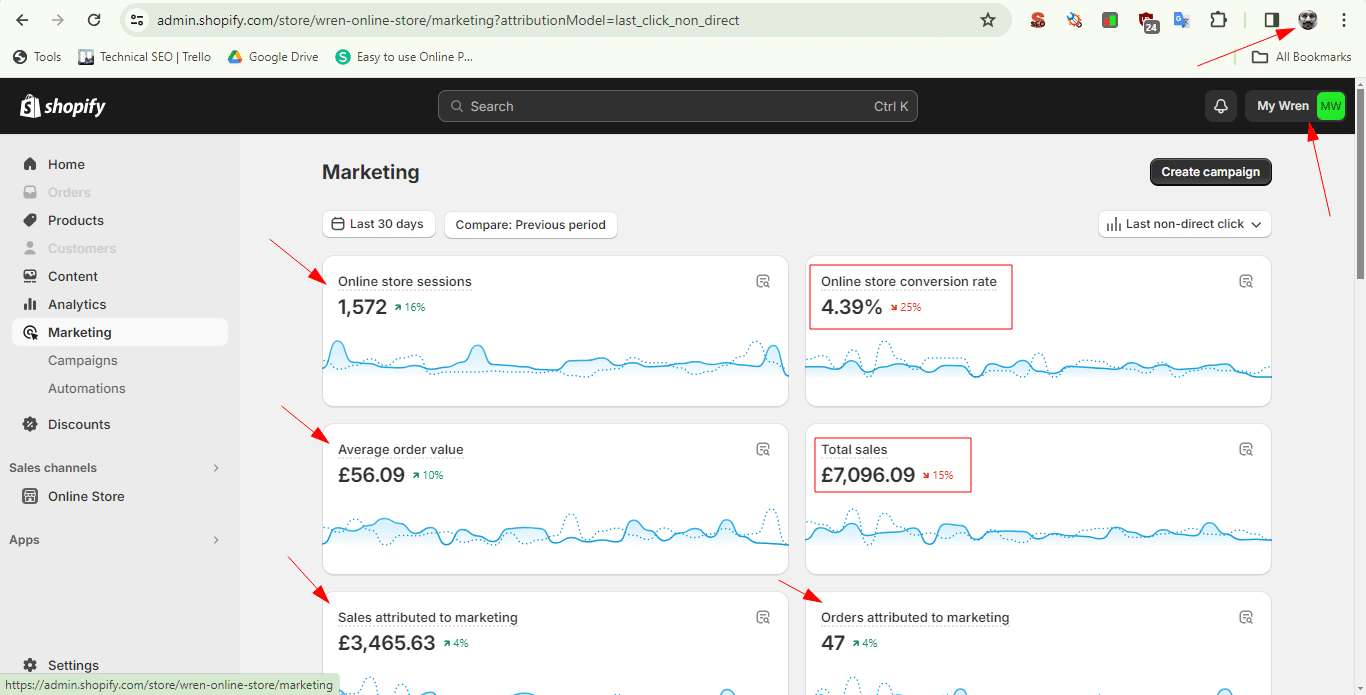Click the Create campaign button
This screenshot has height=695, width=1366.
pos(1211,172)
